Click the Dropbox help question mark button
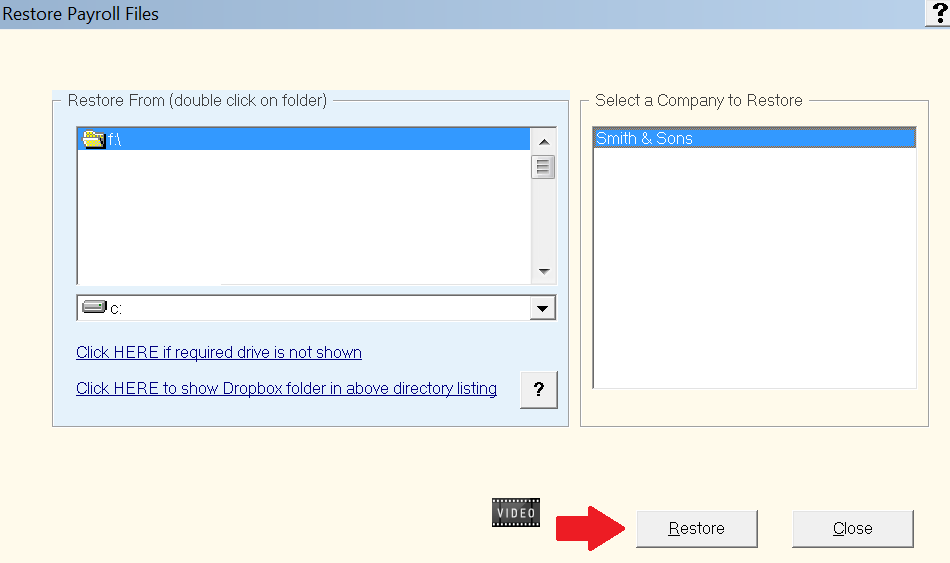Image resolution: width=950 pixels, height=563 pixels. pyautogui.click(x=539, y=390)
